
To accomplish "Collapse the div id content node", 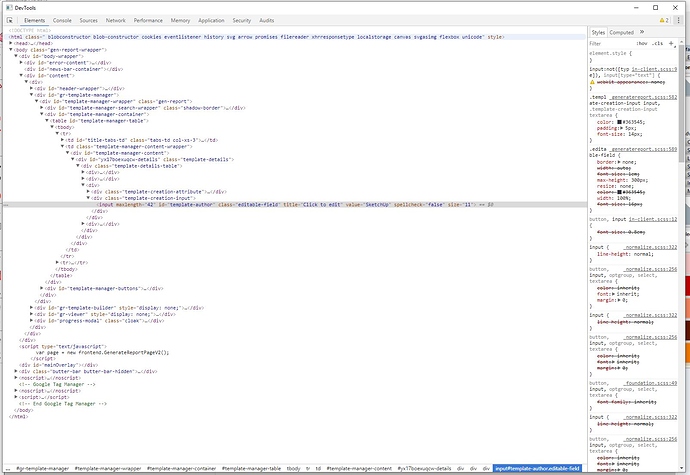I will [x=21, y=75].
